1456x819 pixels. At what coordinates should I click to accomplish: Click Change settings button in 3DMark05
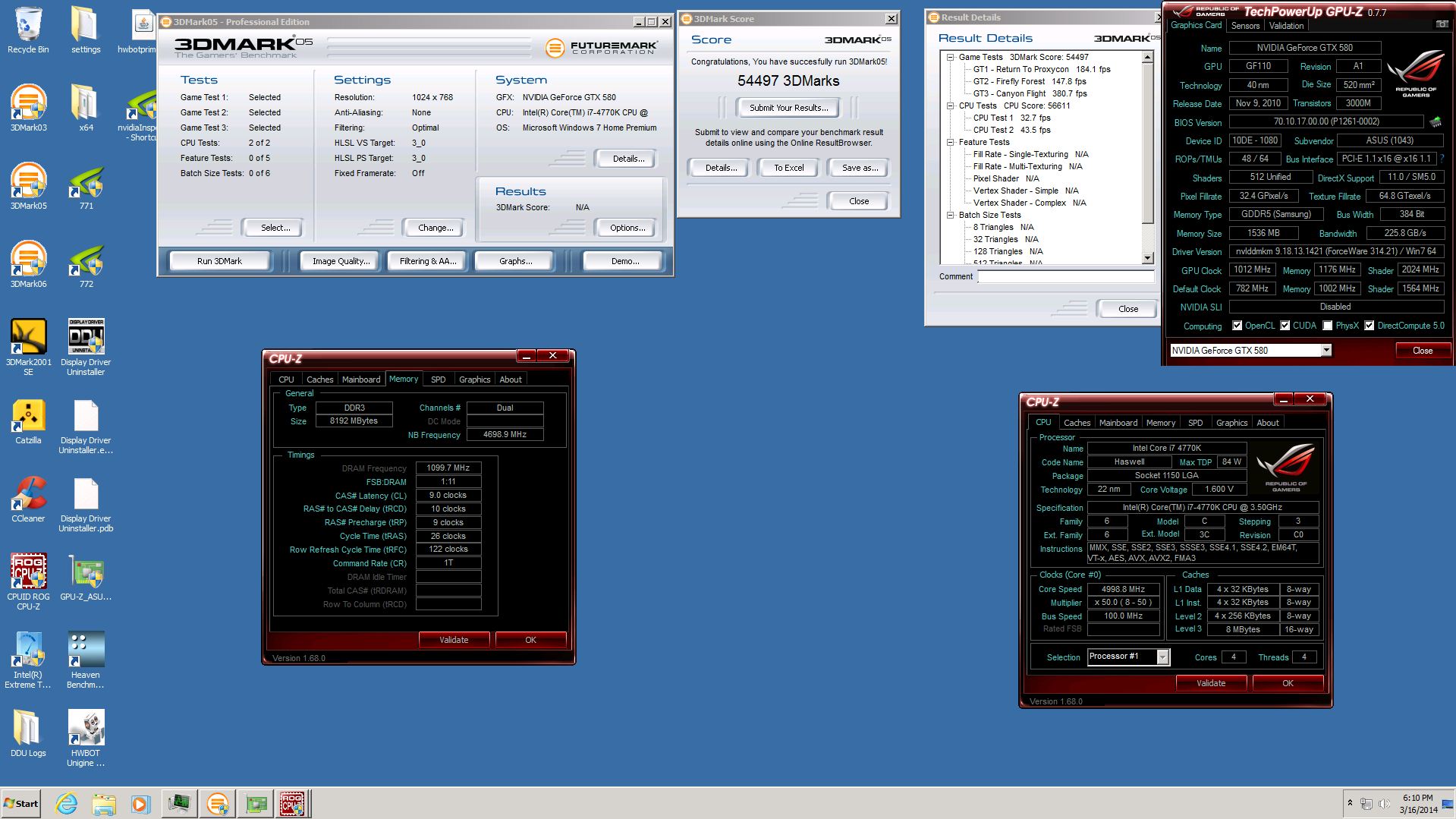[436, 228]
